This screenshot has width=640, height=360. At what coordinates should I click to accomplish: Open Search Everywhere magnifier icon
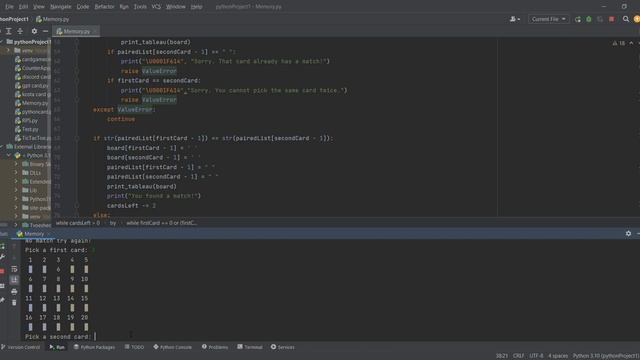(626, 19)
